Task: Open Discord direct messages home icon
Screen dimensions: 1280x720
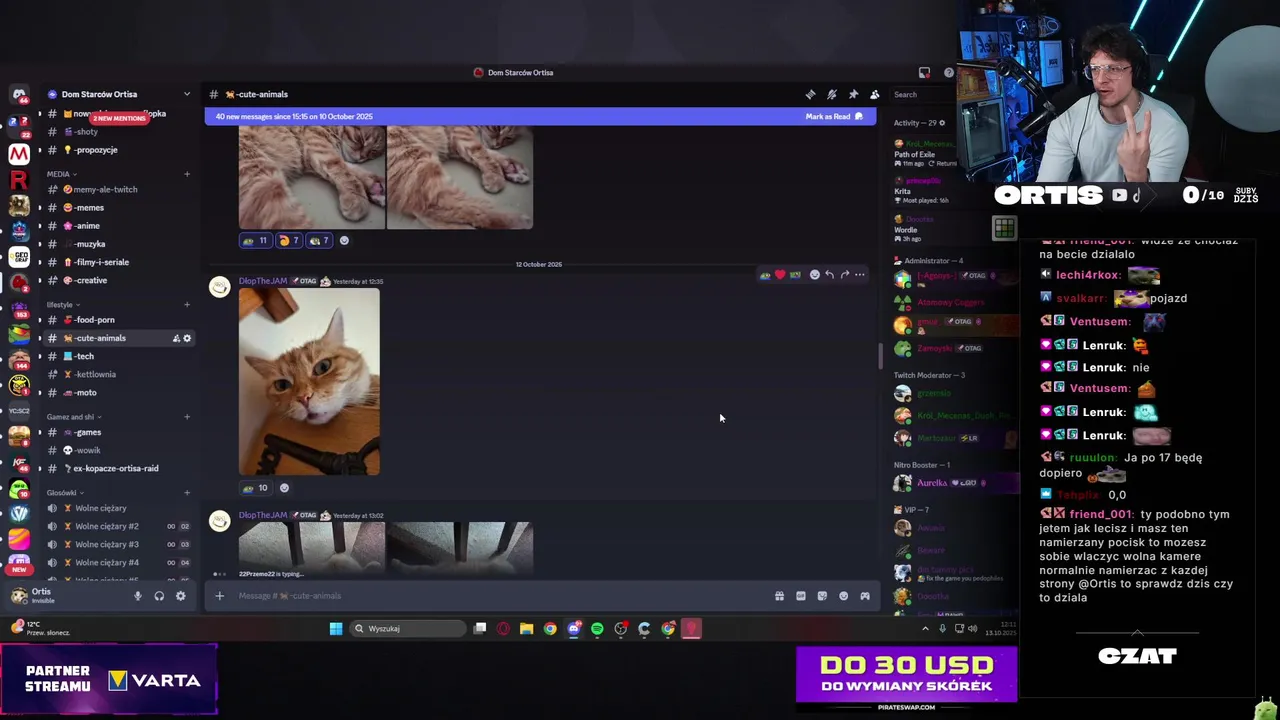Action: click(x=19, y=94)
